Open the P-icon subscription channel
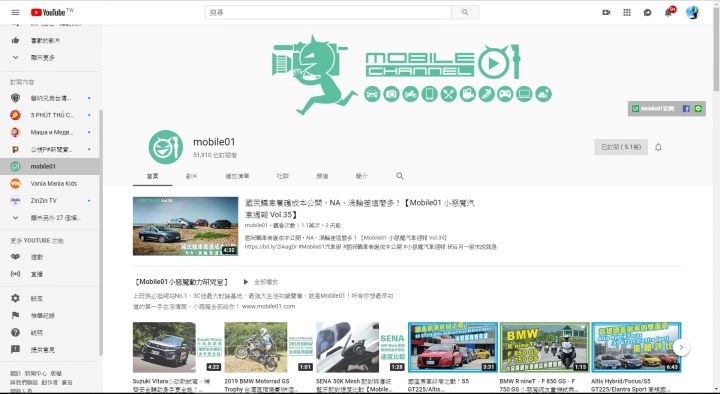 coord(50,149)
